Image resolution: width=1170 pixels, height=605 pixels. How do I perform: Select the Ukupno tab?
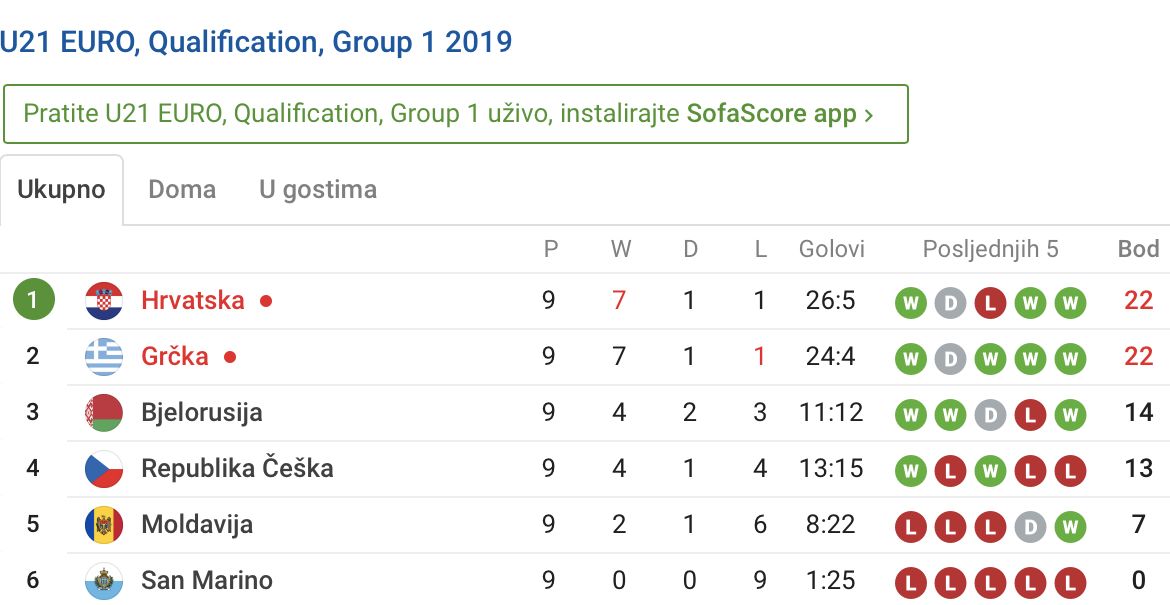[x=61, y=189]
